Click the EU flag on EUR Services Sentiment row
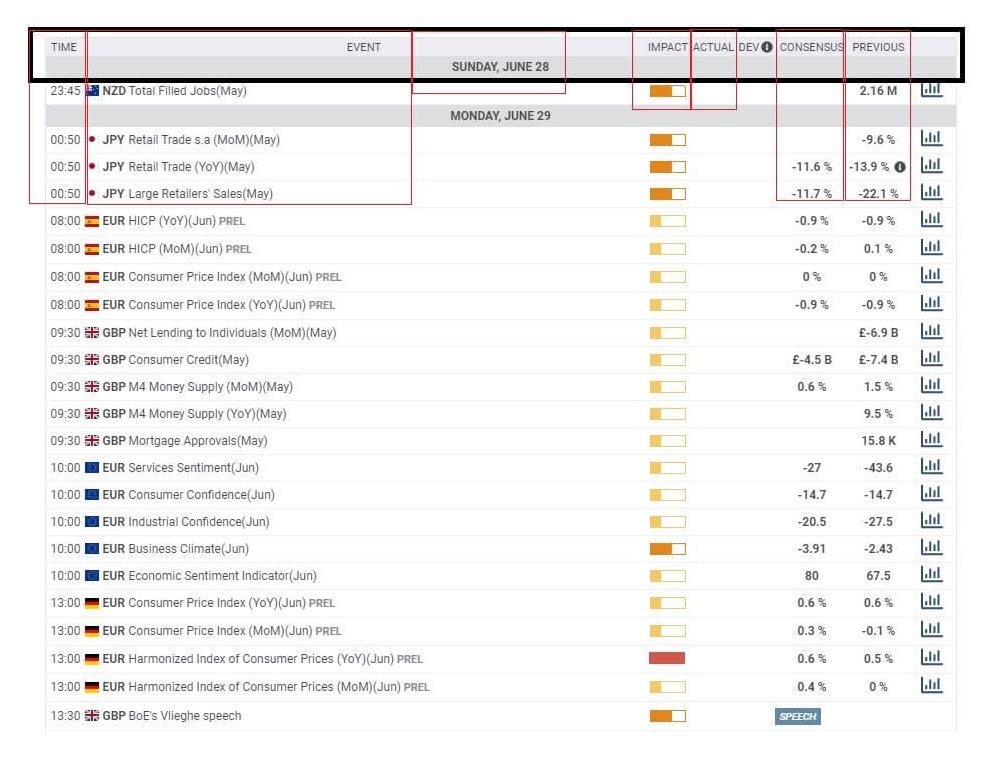 click(x=92, y=468)
